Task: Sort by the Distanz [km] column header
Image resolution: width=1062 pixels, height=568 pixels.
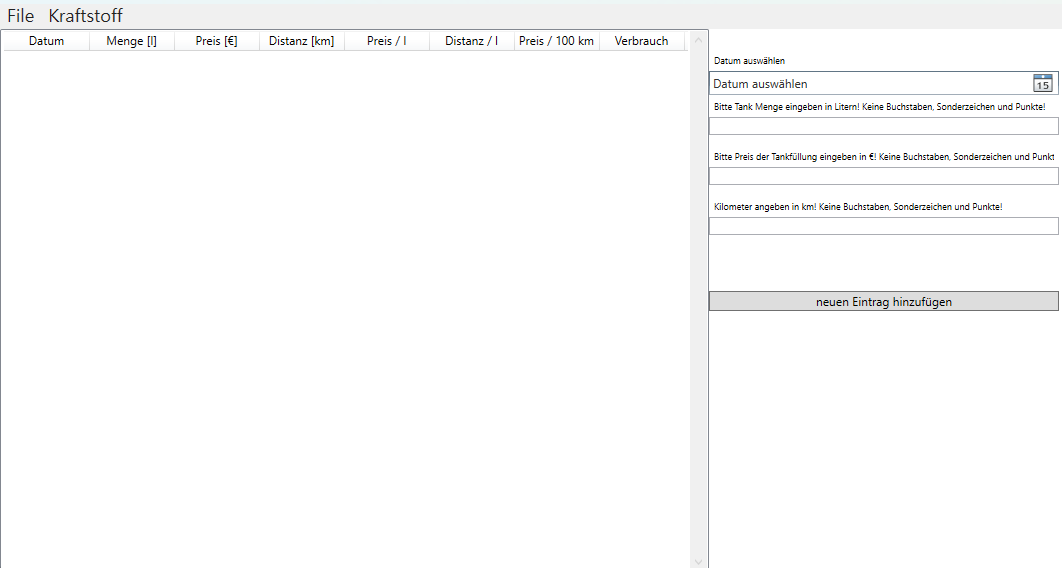Action: [301, 41]
